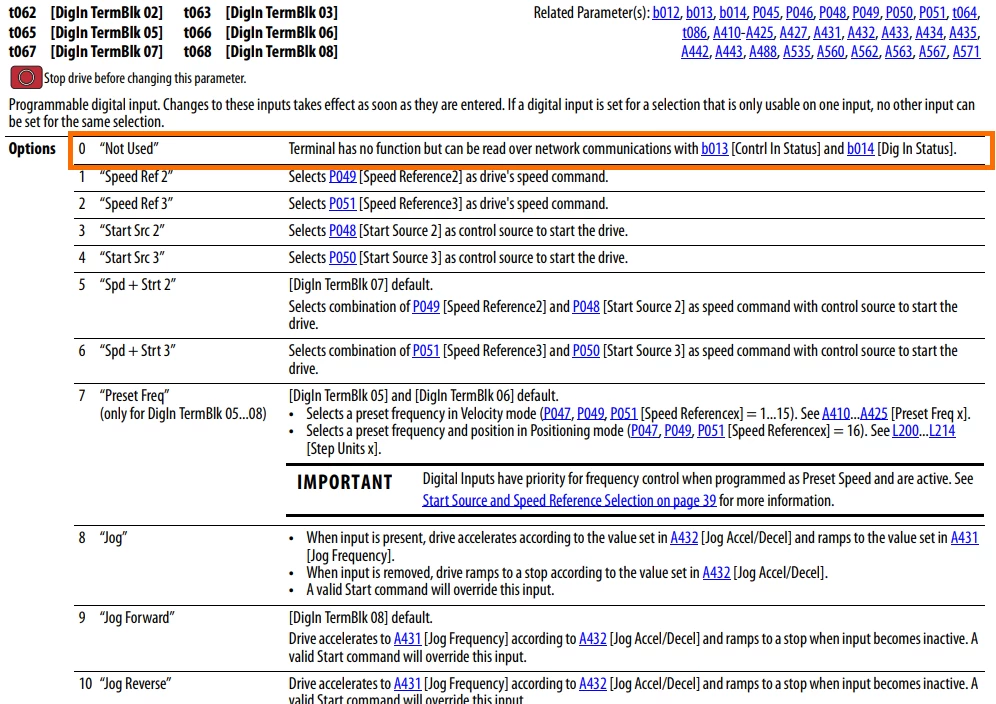Open P048 link in Related Parameters list
Image resolution: width=996 pixels, height=704 pixels.
pyautogui.click(x=833, y=13)
